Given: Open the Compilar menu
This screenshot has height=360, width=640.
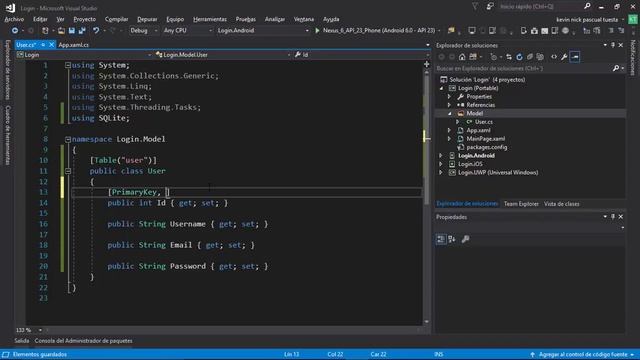Looking at the screenshot, I should click(x=116, y=19).
